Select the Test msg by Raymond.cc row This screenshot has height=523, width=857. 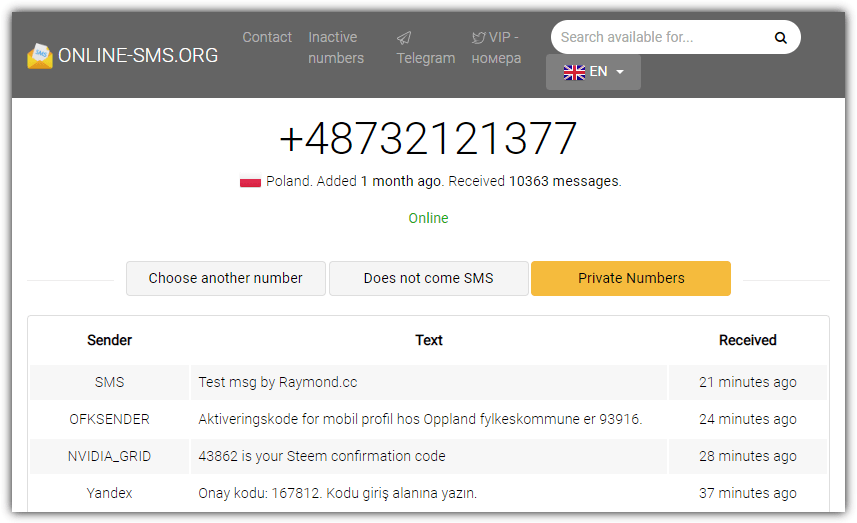428,382
